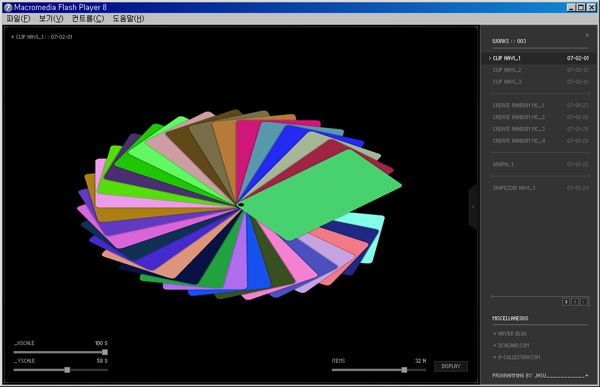The height and width of the screenshot is (387, 600).
Task: Collapse side panel using its edge handle
Action: click(473, 207)
